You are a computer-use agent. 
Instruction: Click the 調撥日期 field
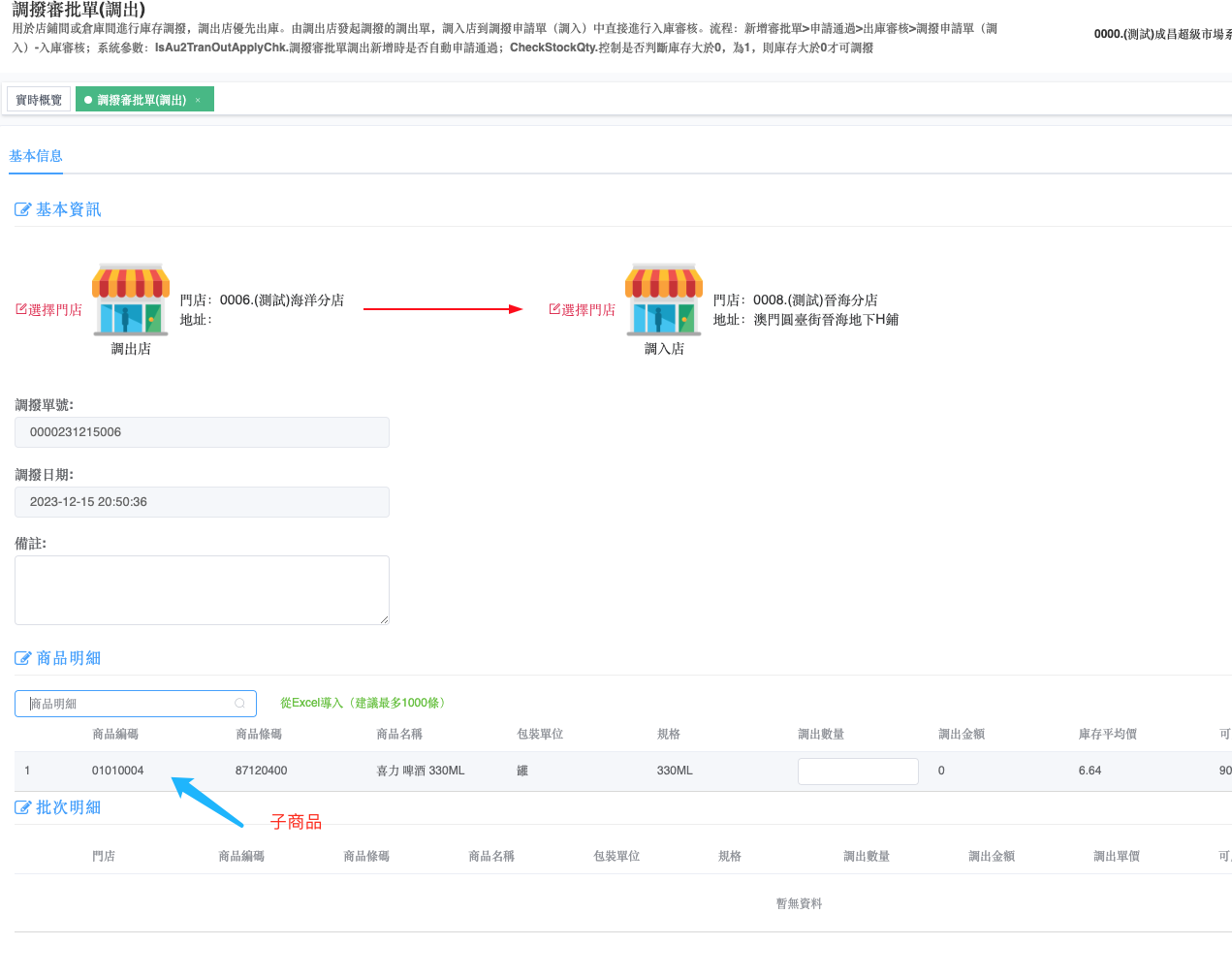202,502
